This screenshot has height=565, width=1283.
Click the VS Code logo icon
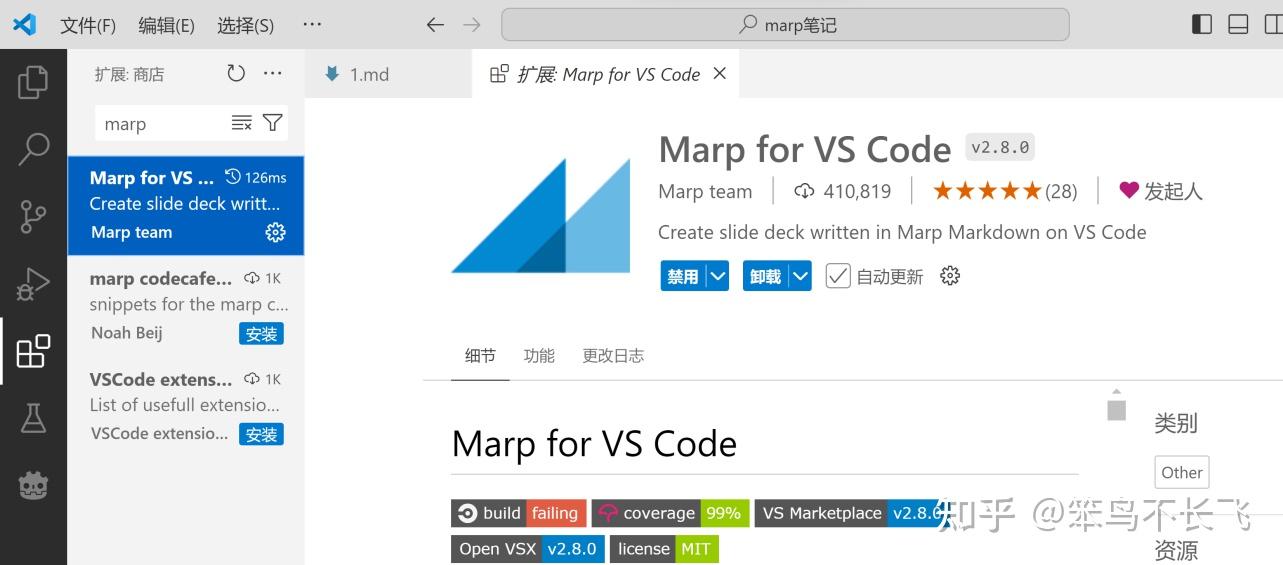(x=24, y=25)
